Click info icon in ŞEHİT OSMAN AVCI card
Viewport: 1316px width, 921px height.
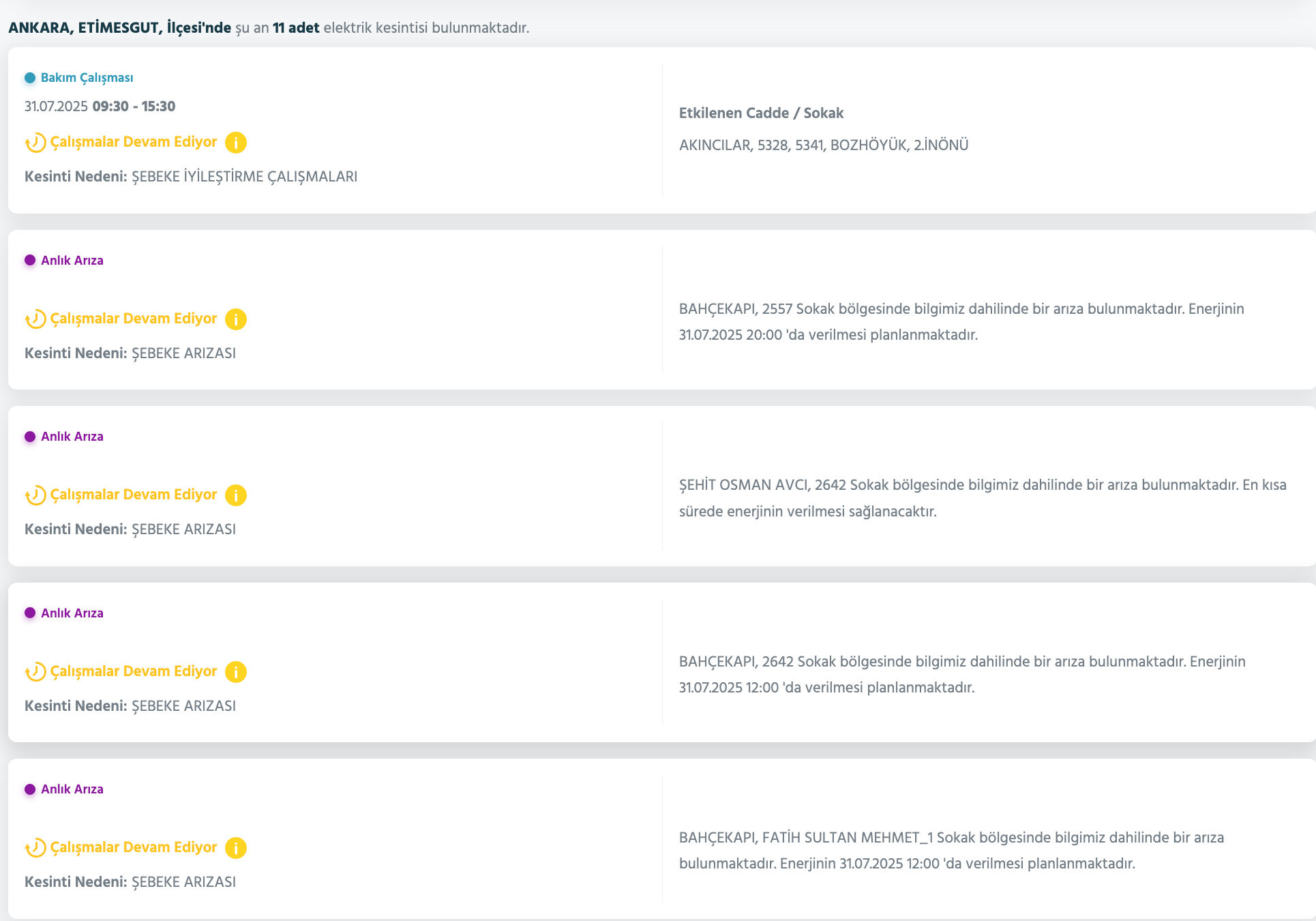tap(235, 495)
